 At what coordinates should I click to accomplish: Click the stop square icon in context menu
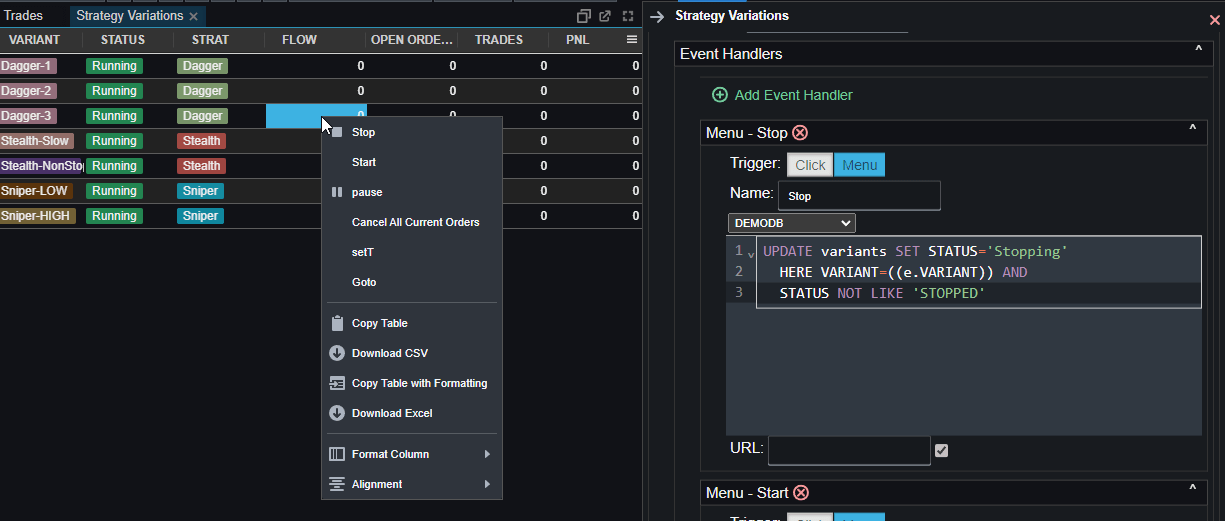tap(337, 132)
